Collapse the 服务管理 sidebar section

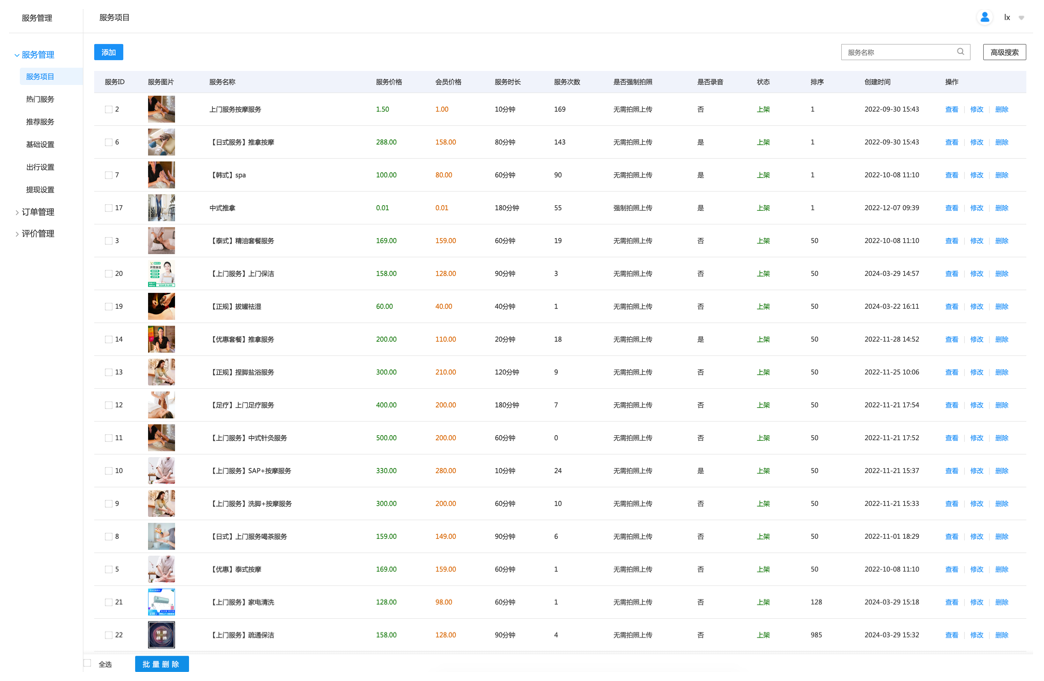(37, 55)
